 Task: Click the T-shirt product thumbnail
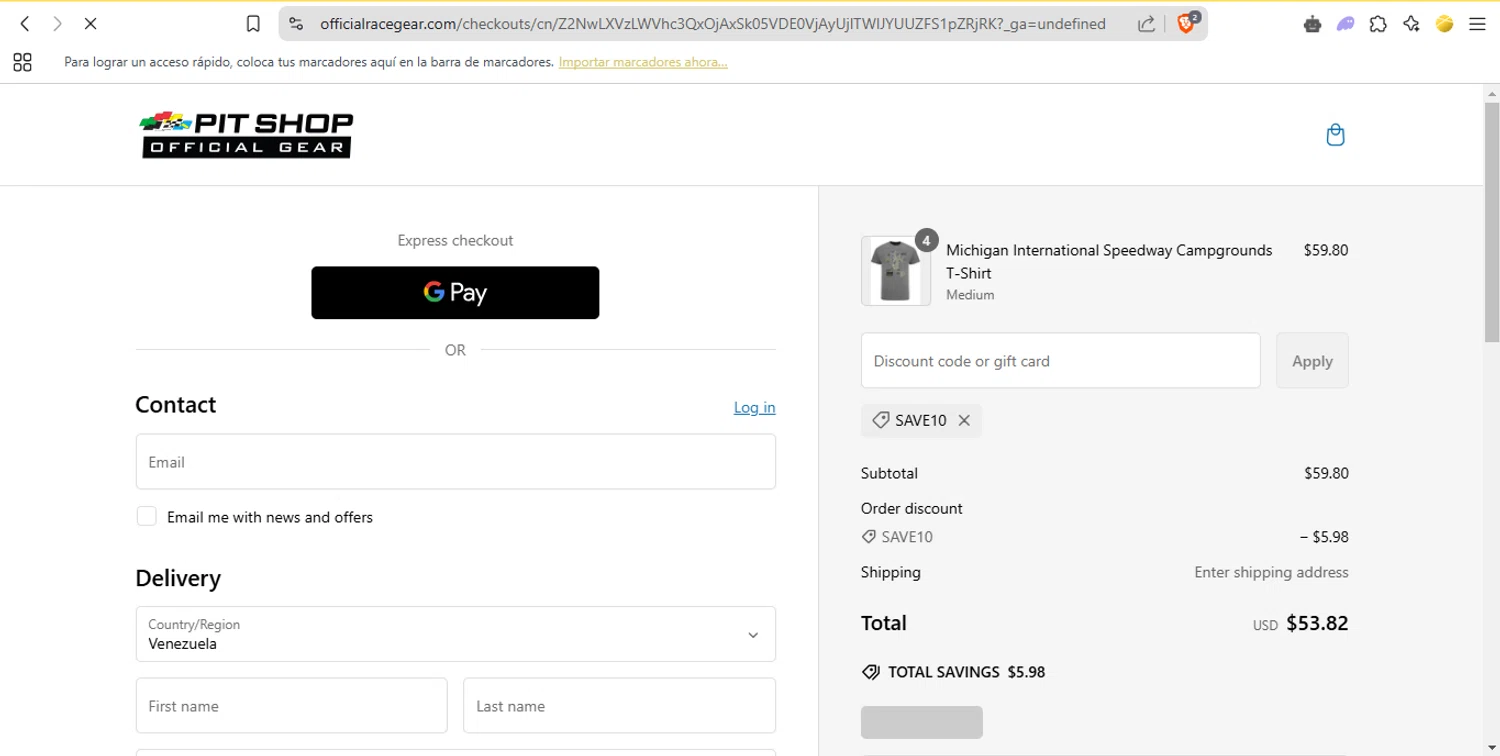tap(895, 271)
